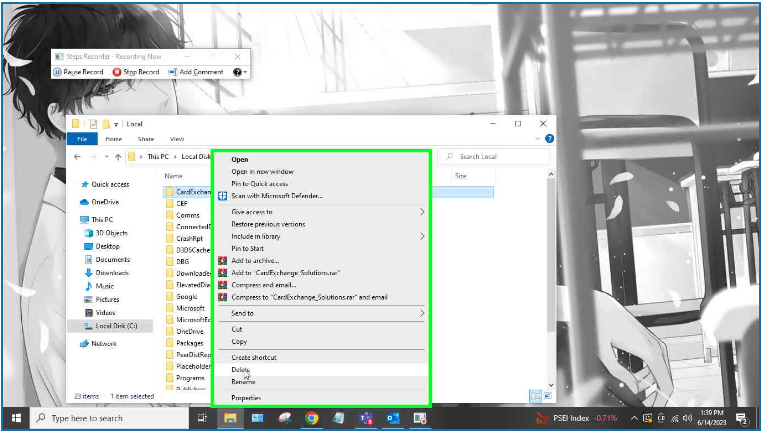762x433 pixels.
Task: Choose Compress and email
Action: [x=321, y=285]
